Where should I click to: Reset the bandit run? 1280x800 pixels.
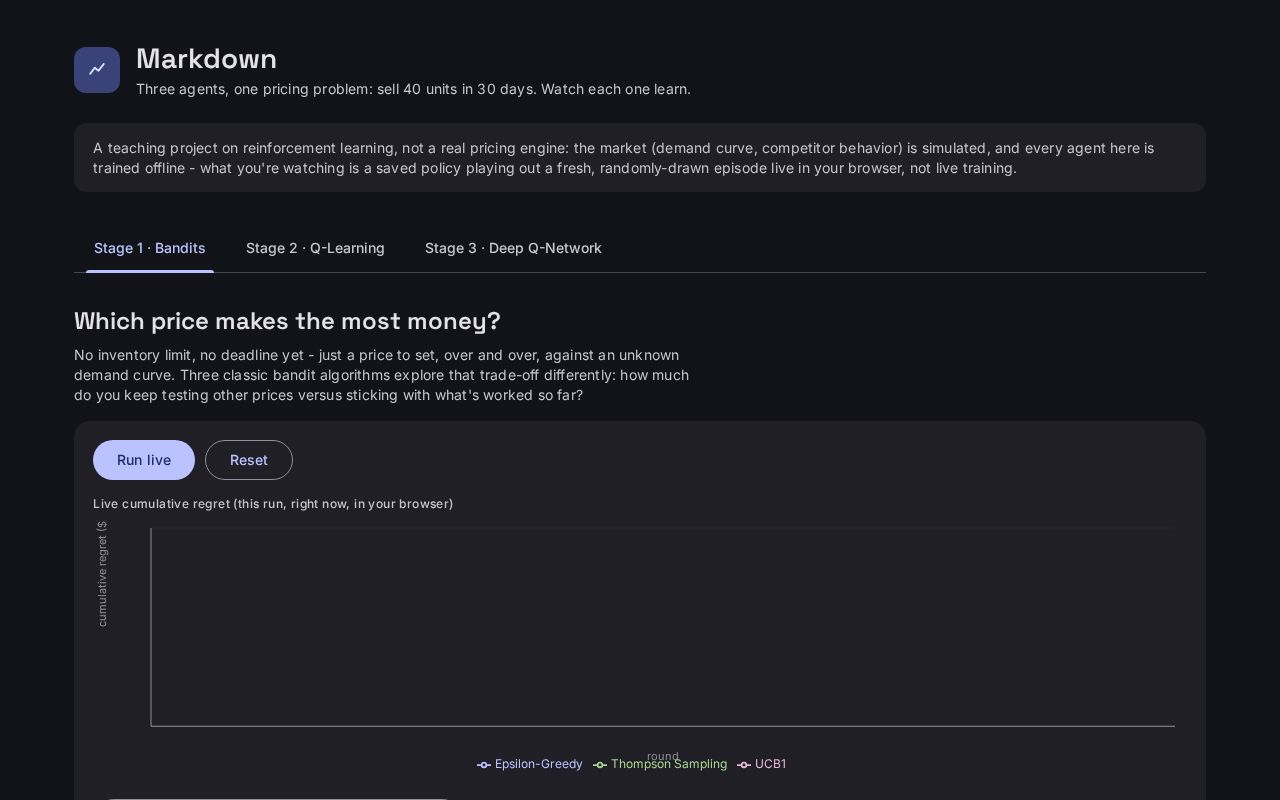pyautogui.click(x=249, y=460)
